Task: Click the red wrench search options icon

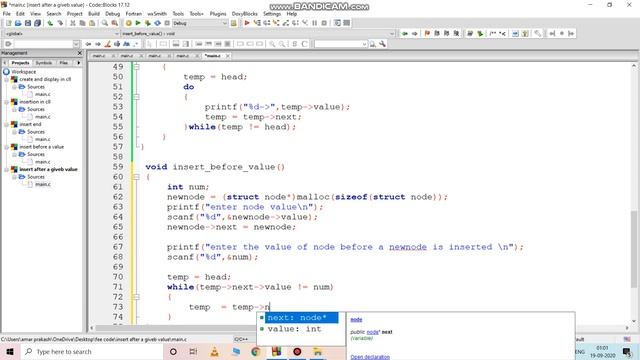Action: (x=382, y=44)
